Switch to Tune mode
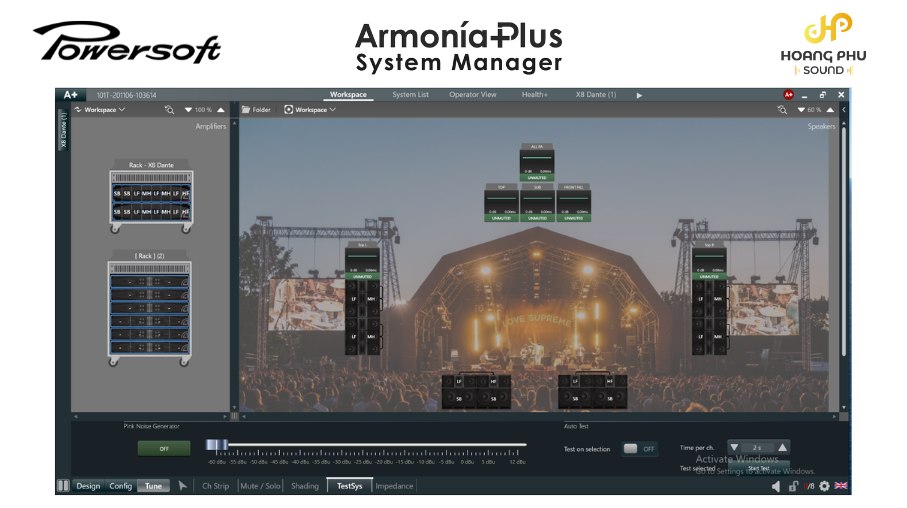 (153, 486)
